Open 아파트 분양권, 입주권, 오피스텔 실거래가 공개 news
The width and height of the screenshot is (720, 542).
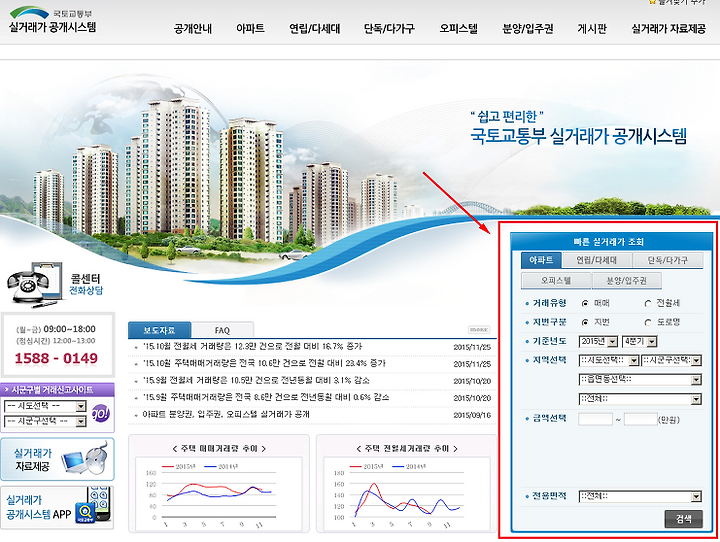(226, 414)
